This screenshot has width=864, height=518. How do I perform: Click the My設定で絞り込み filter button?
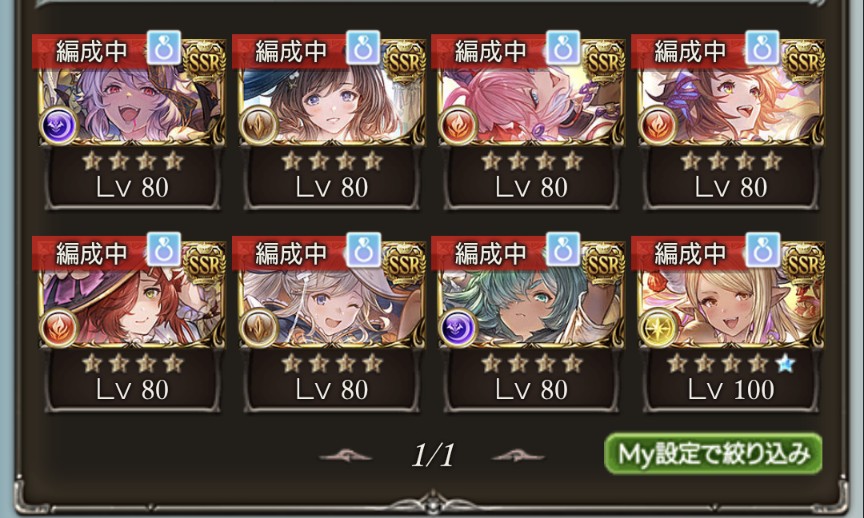[714, 454]
